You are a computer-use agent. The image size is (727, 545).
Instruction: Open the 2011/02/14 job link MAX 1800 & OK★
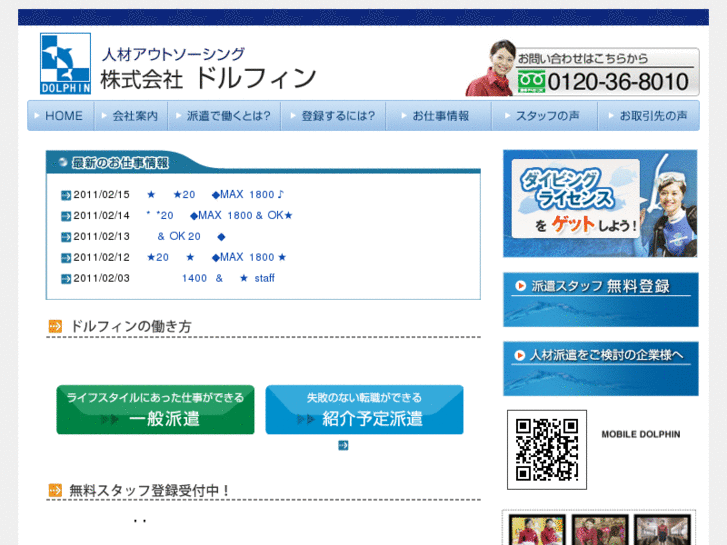219,215
